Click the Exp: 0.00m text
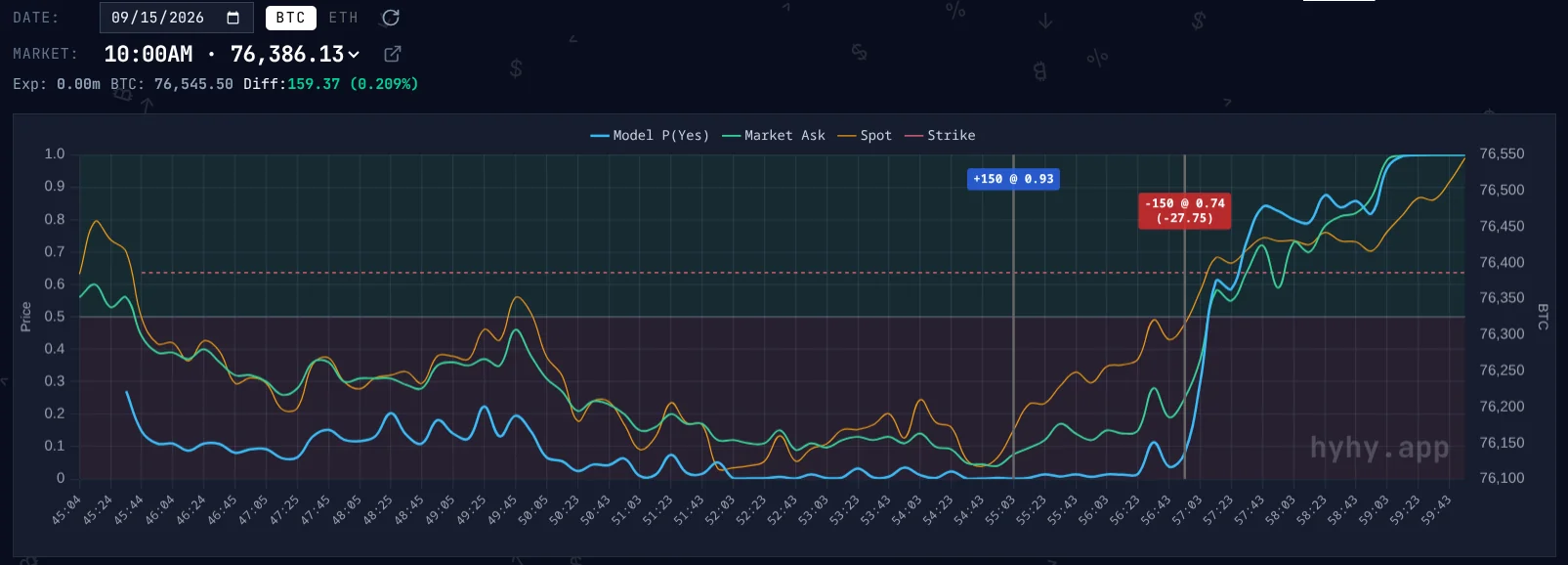This screenshot has width=1568, height=565. point(57,84)
